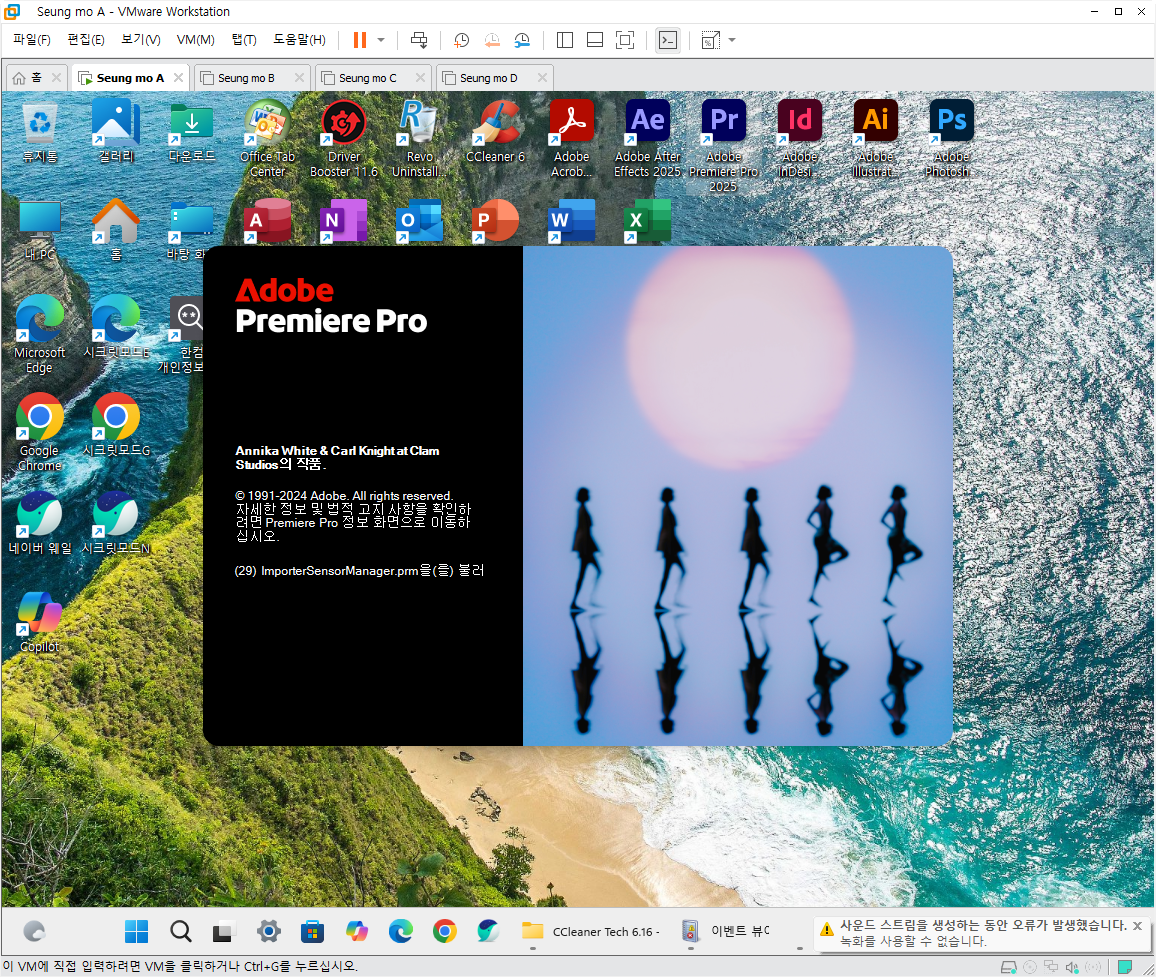Image resolution: width=1156 pixels, height=977 pixels.
Task: Enter full screen mode
Action: coord(624,40)
